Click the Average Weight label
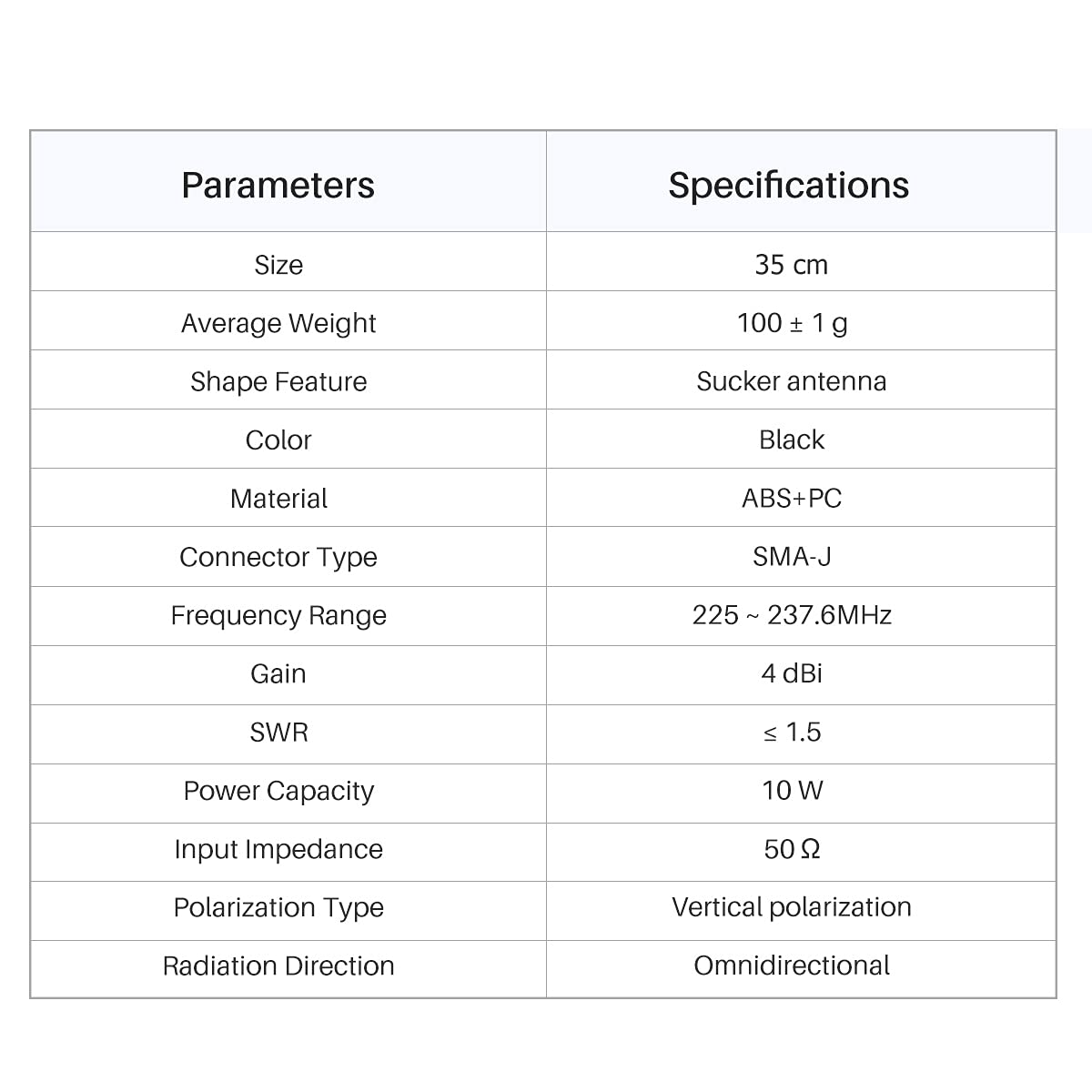The width and height of the screenshot is (1092, 1092). [x=278, y=323]
